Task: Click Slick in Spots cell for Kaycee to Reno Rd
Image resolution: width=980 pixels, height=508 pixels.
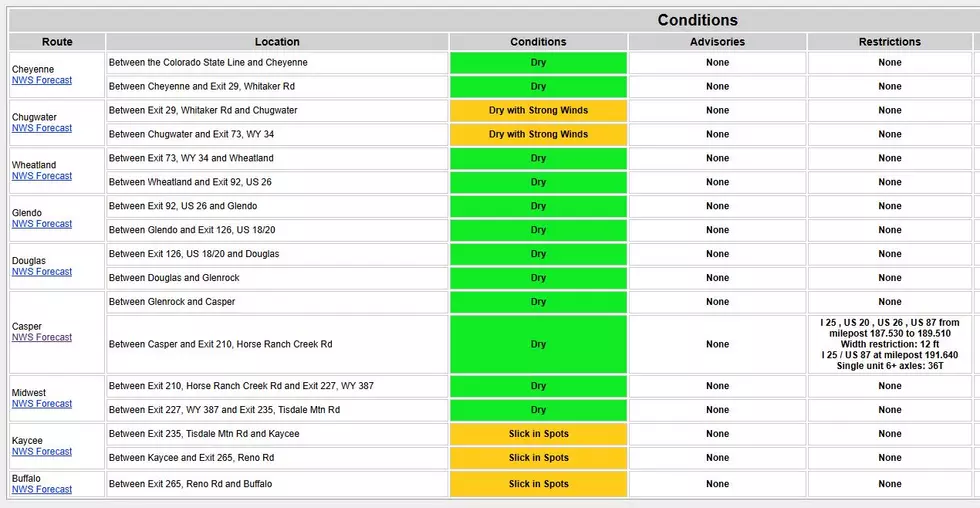Action: [x=538, y=457]
